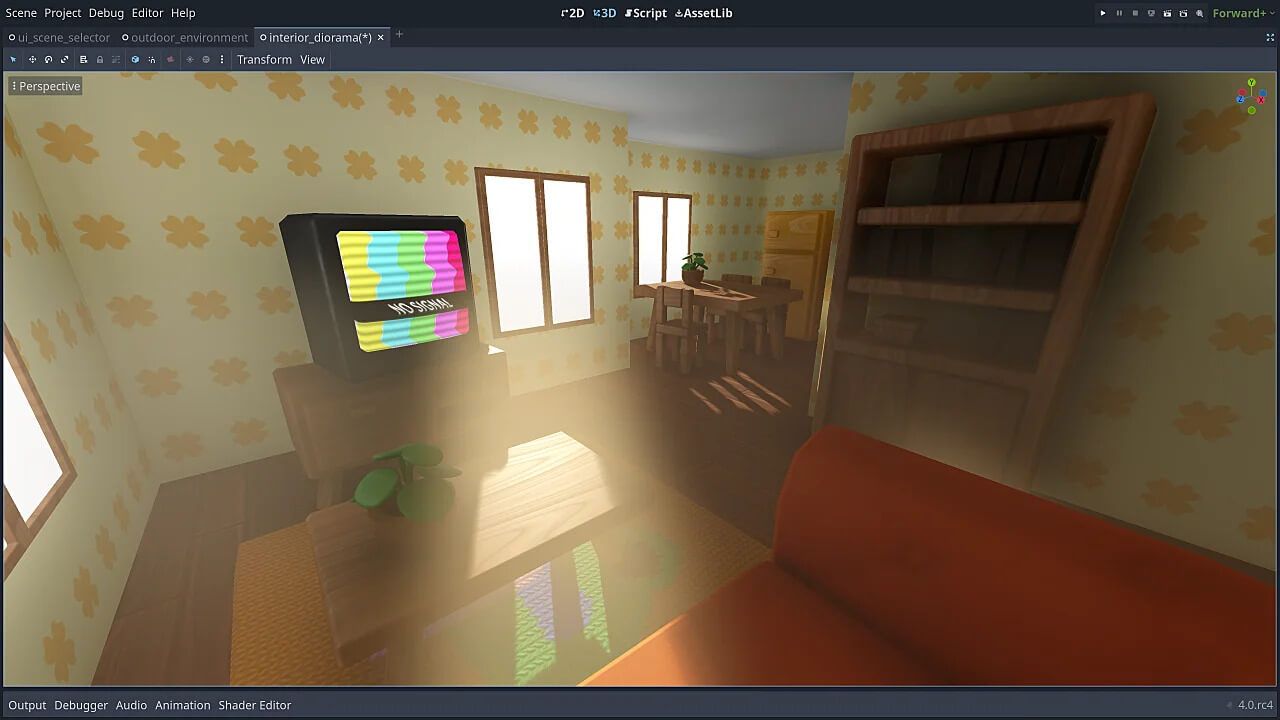Switch to the outdoor_environment scene tab

pos(186,37)
